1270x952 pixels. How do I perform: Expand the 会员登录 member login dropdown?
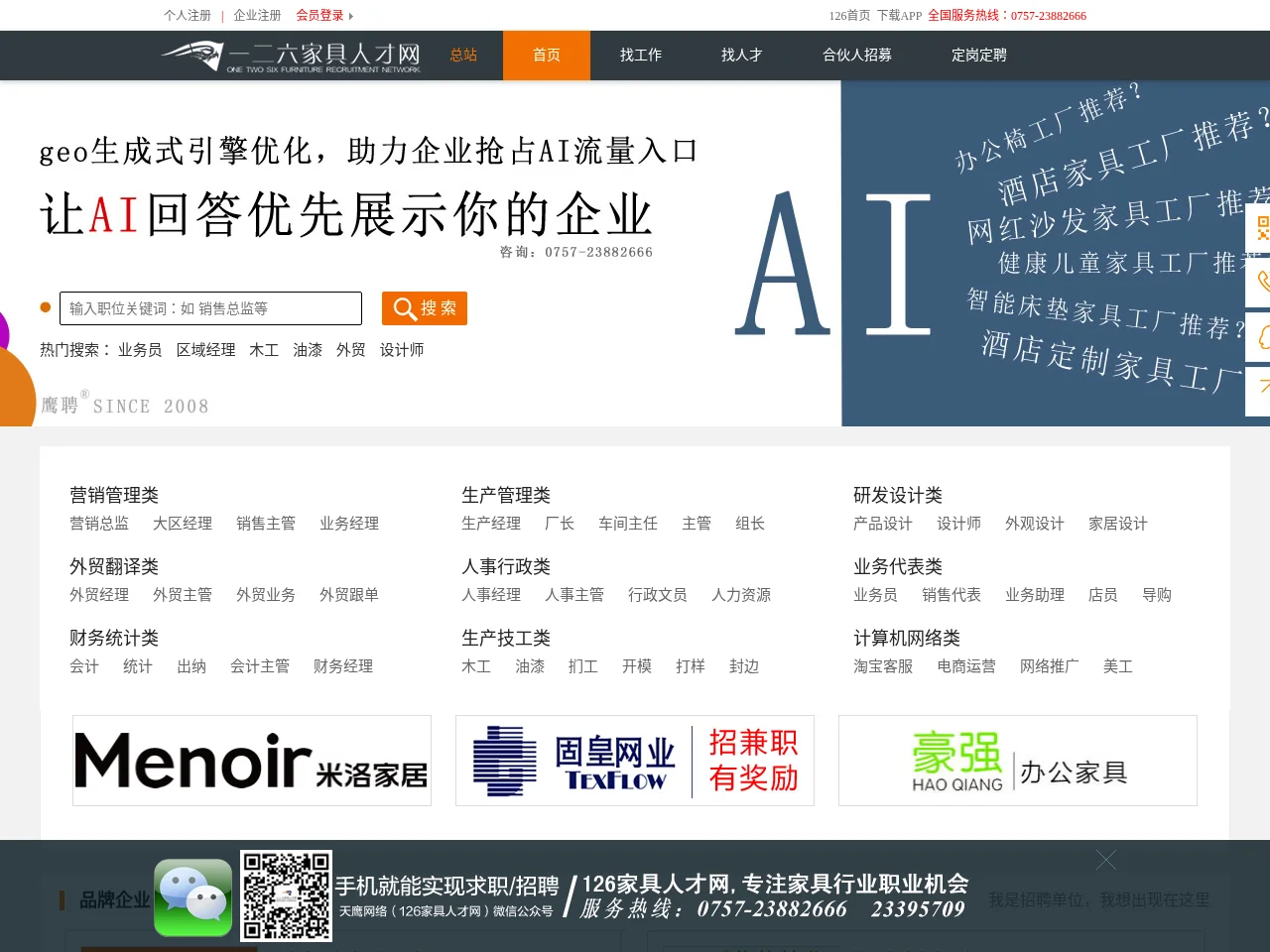coord(324,16)
